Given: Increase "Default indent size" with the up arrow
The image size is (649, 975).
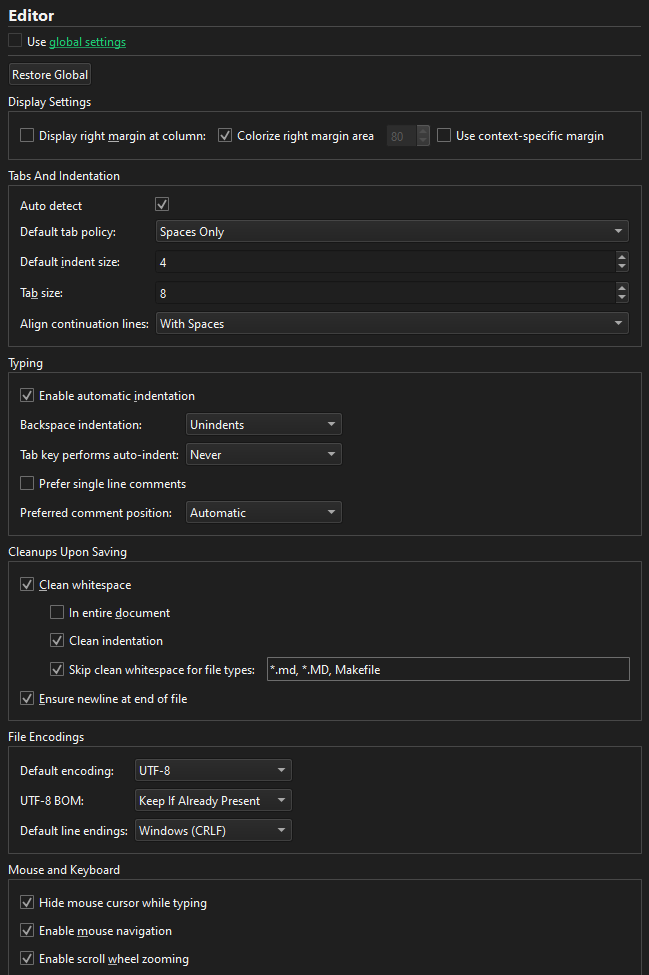Looking at the screenshot, I should (x=621, y=256).
